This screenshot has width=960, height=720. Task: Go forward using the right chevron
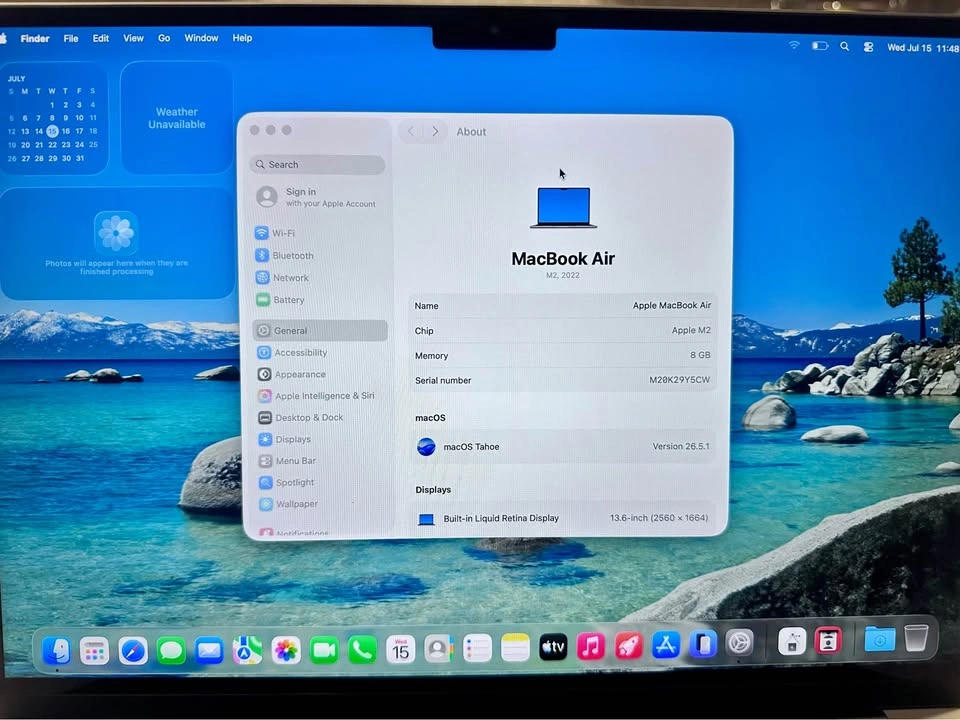click(435, 132)
